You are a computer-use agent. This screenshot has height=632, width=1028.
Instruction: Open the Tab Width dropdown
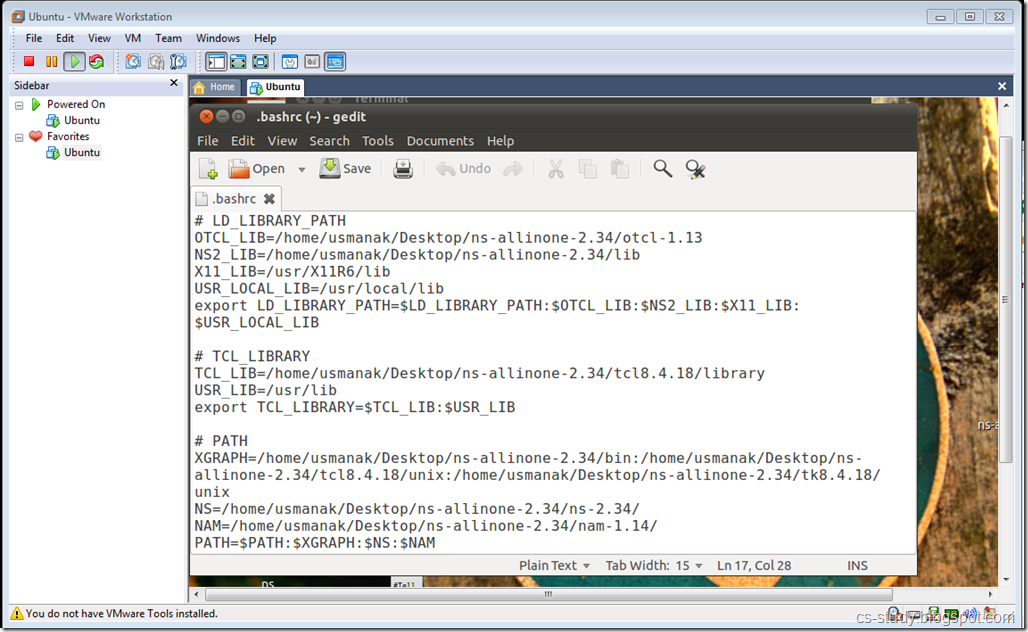pyautogui.click(x=654, y=565)
